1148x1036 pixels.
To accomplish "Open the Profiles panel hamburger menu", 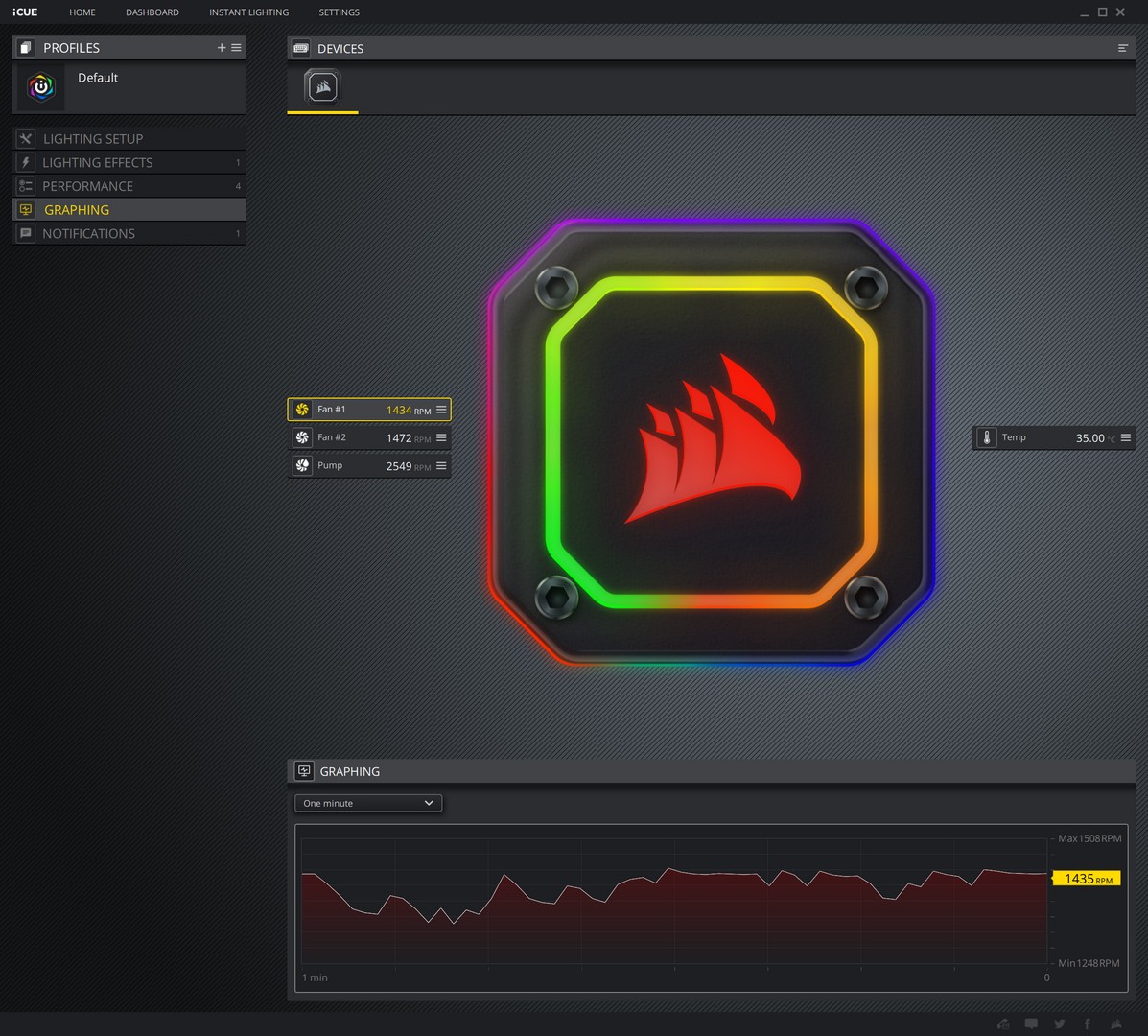I will click(x=236, y=48).
